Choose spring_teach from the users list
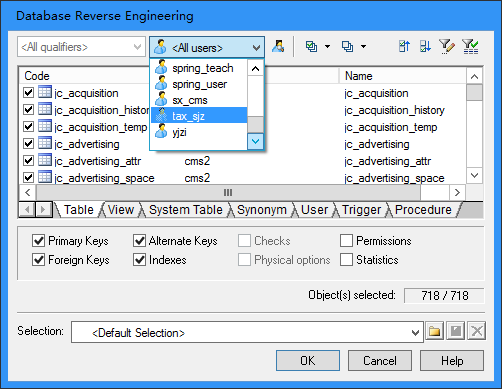 coord(199,68)
